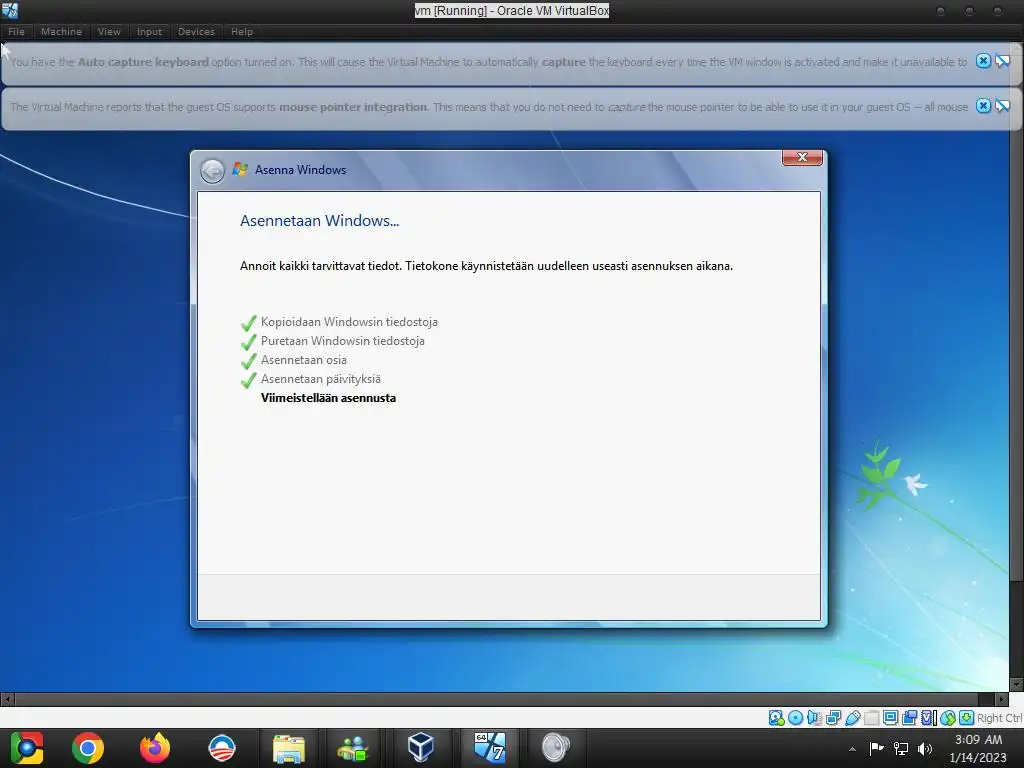Image resolution: width=1024 pixels, height=768 pixels.
Task: Click the 'Kopioidaan Windowsin tiedostoja' step
Action: point(349,322)
